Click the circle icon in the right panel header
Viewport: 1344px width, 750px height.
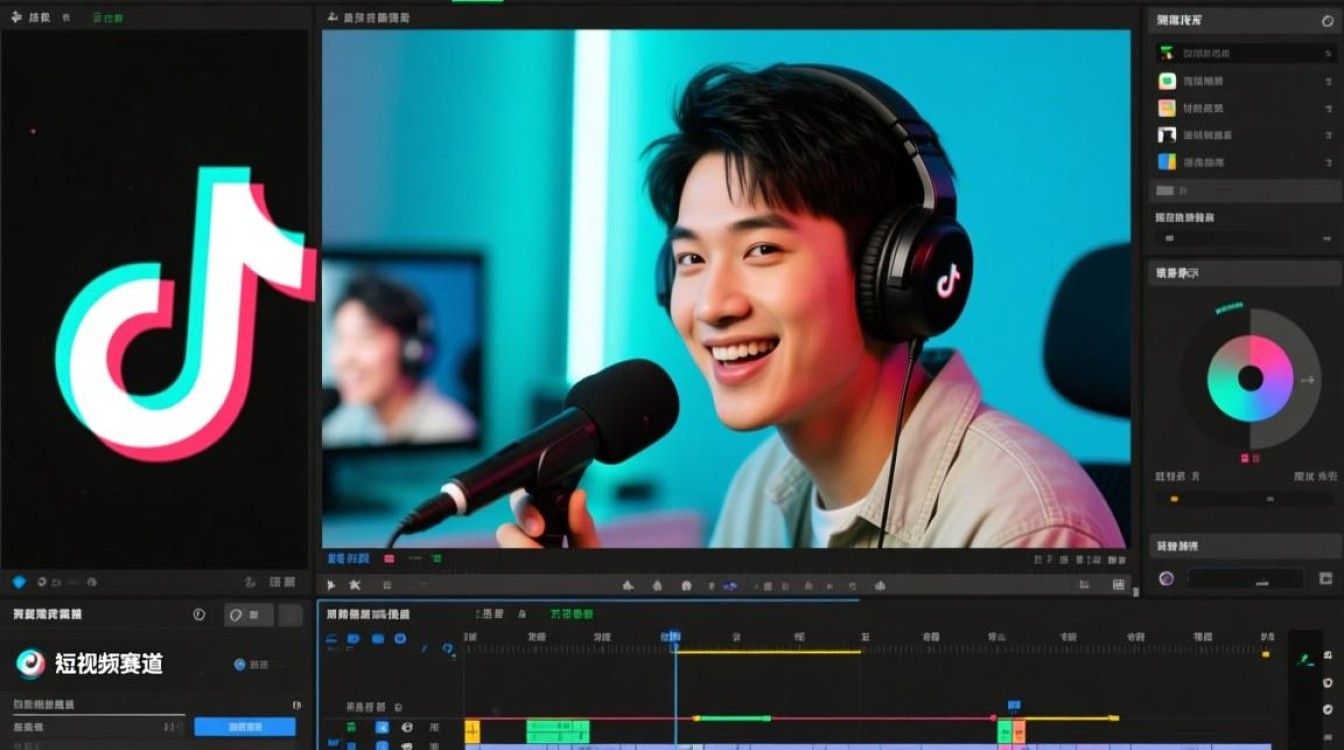[x=1325, y=19]
